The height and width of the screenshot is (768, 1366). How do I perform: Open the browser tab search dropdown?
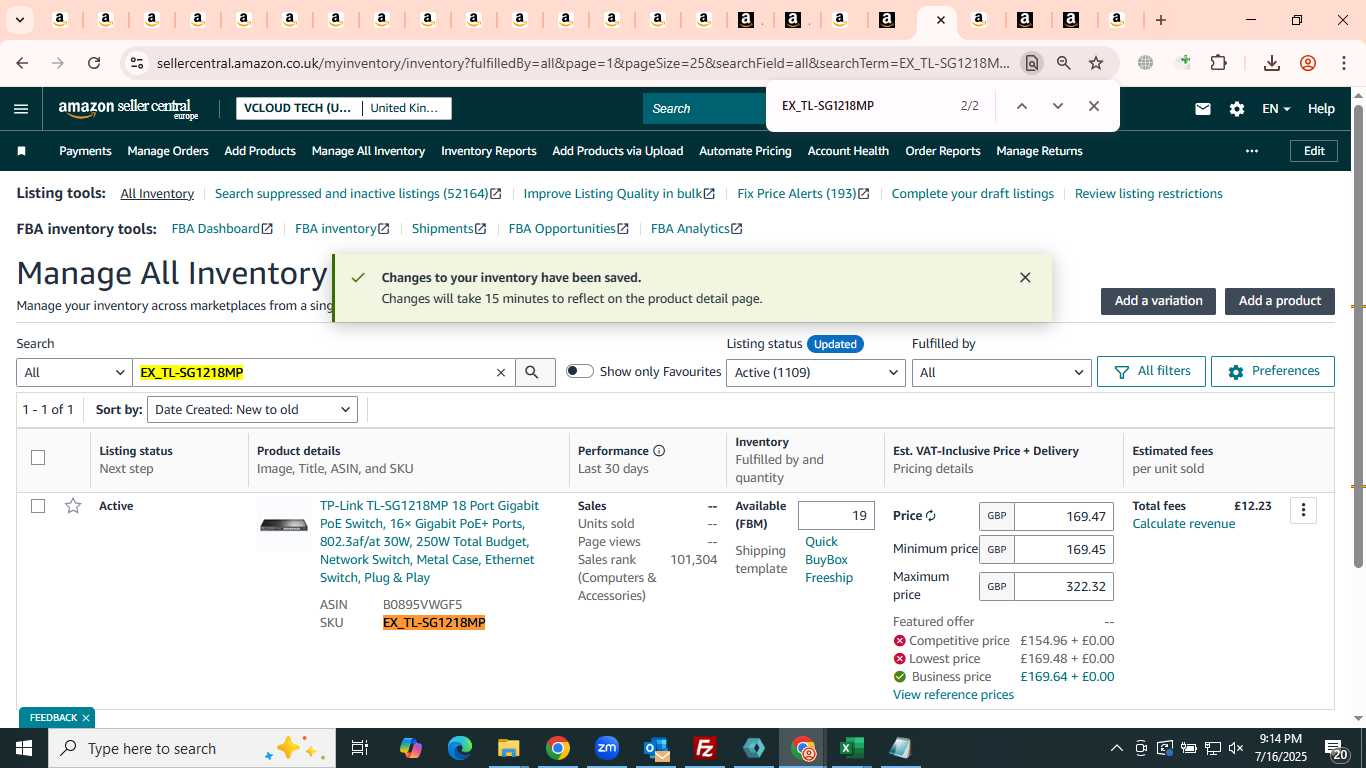click(x=20, y=20)
